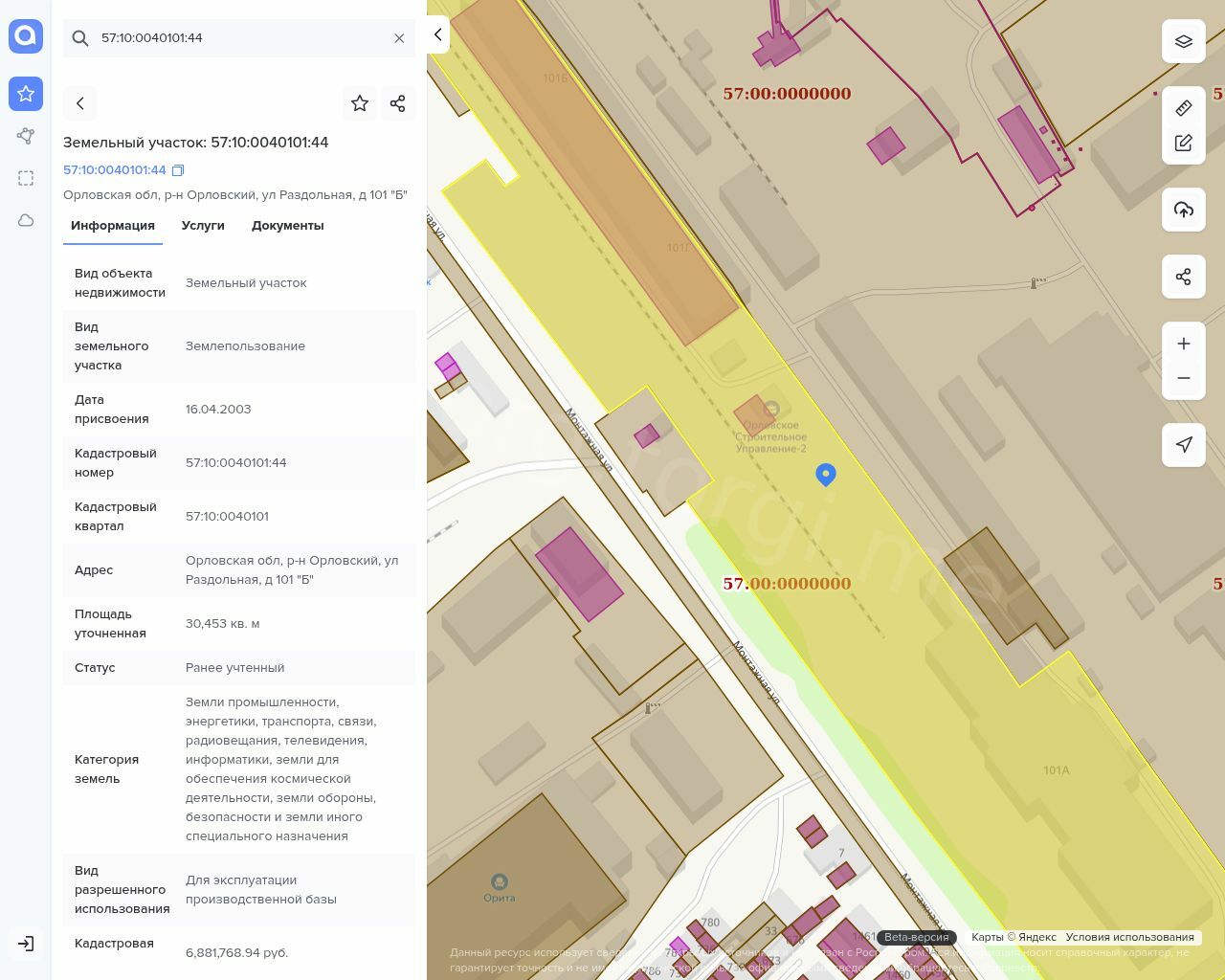
Task: Click the cloud upload icon on map
Action: pos(1184,210)
